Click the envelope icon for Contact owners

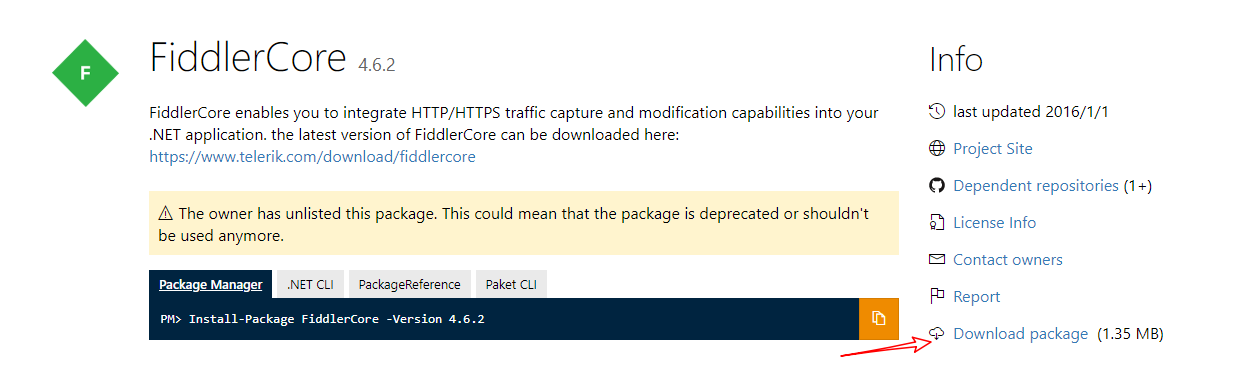(937, 259)
